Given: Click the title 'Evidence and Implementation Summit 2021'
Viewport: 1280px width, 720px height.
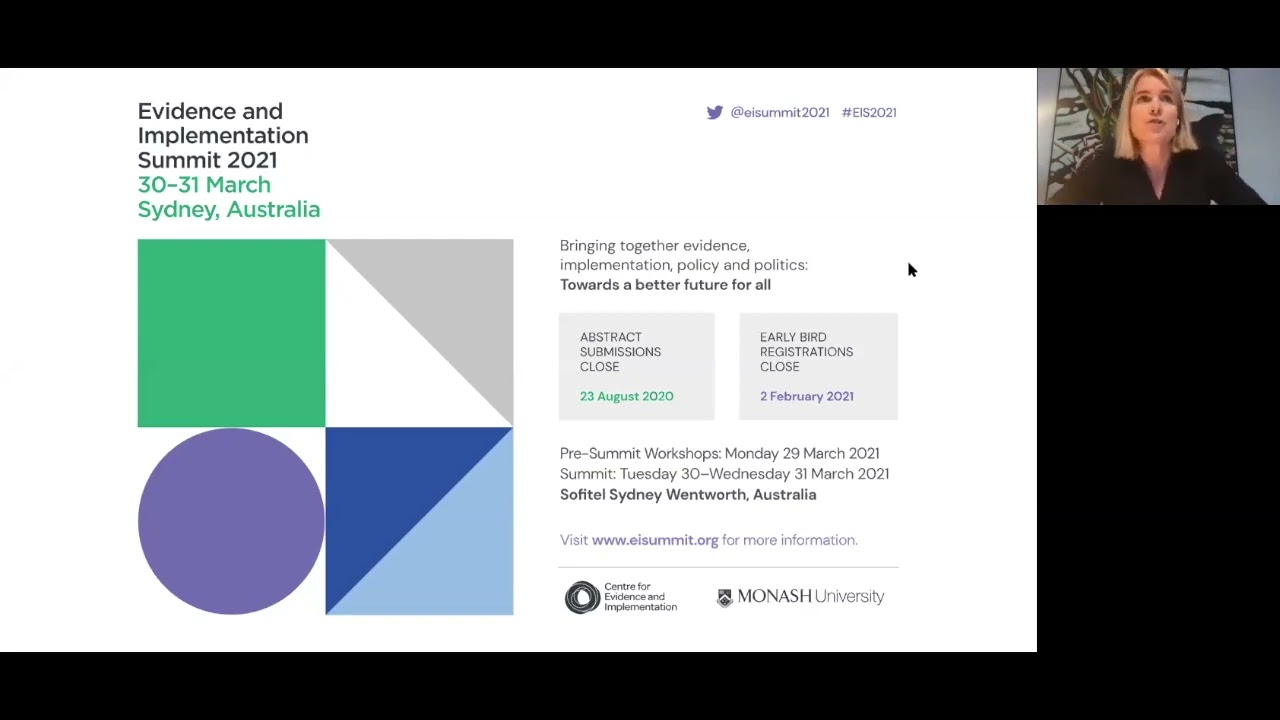Looking at the screenshot, I should tap(223, 135).
